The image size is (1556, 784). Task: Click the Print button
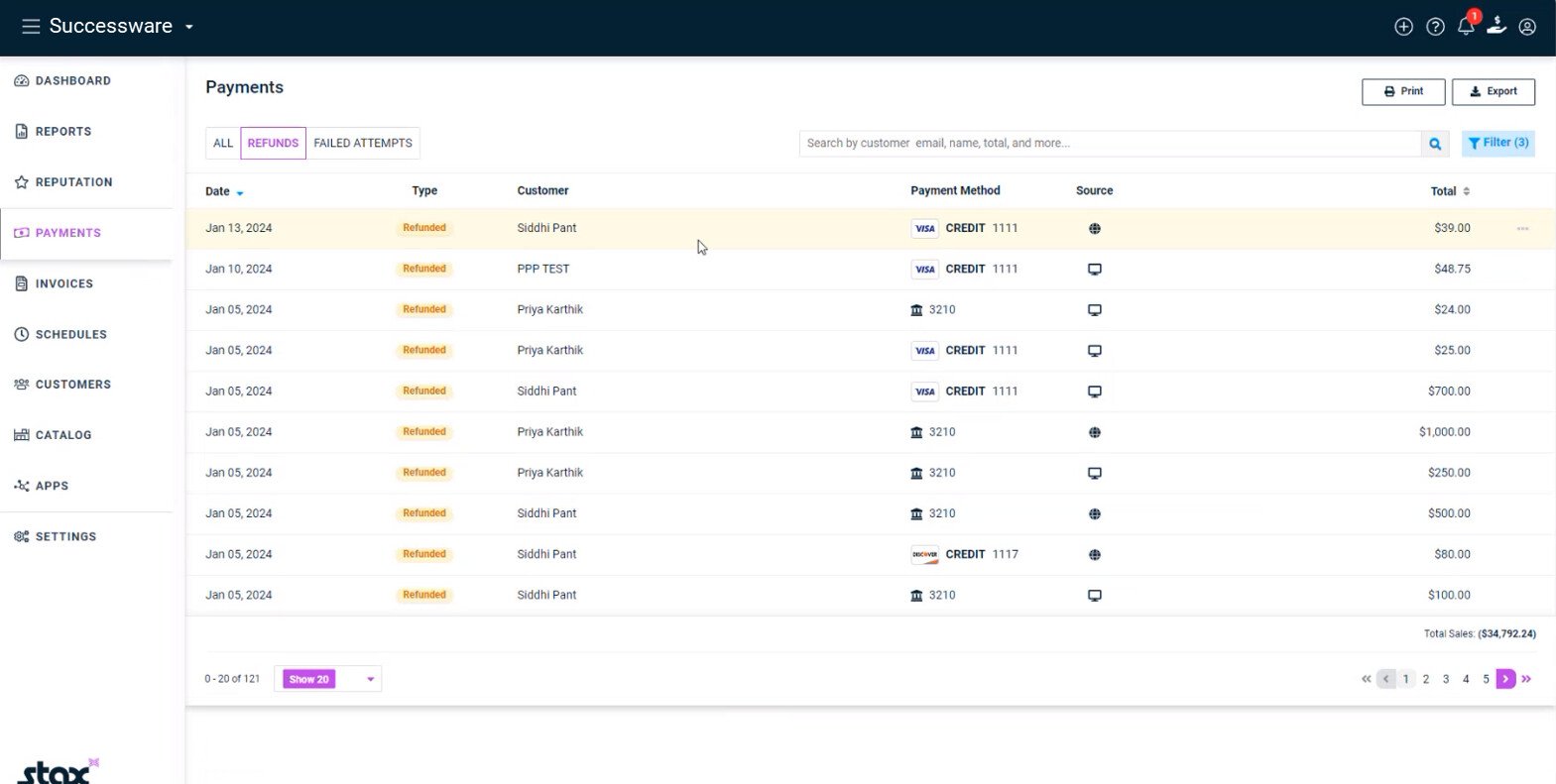coord(1403,91)
